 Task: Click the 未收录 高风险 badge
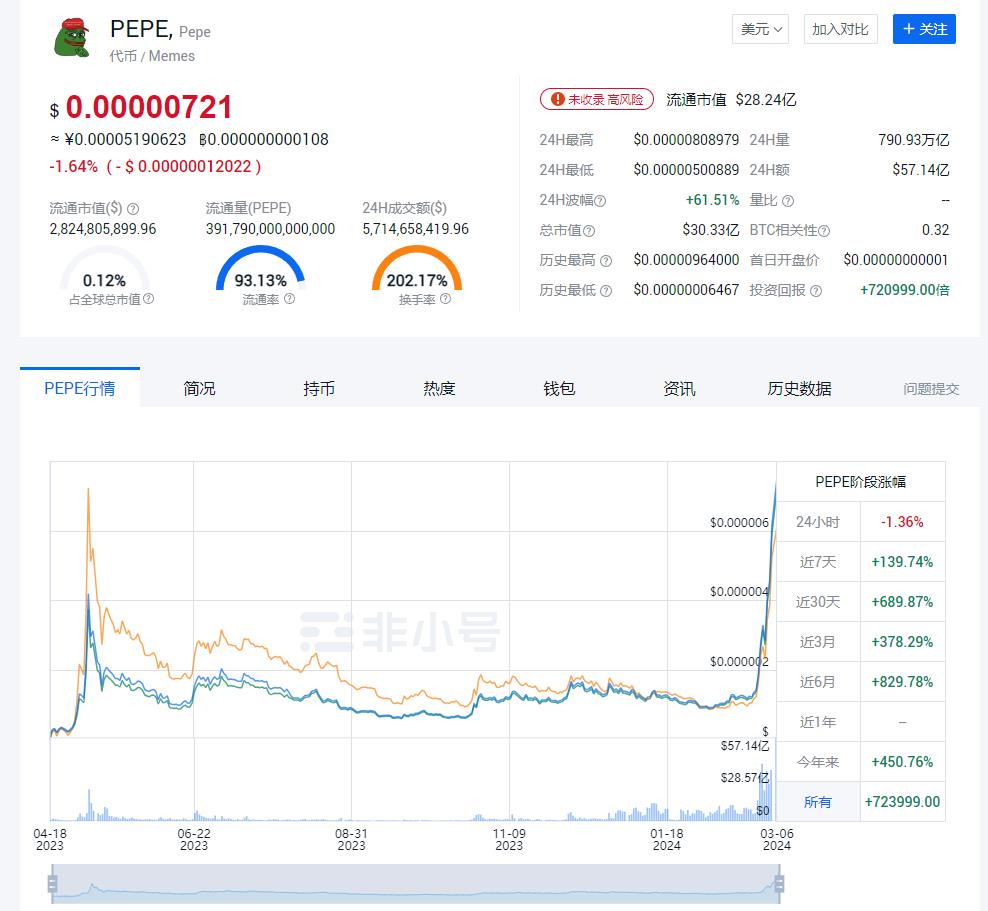click(597, 100)
